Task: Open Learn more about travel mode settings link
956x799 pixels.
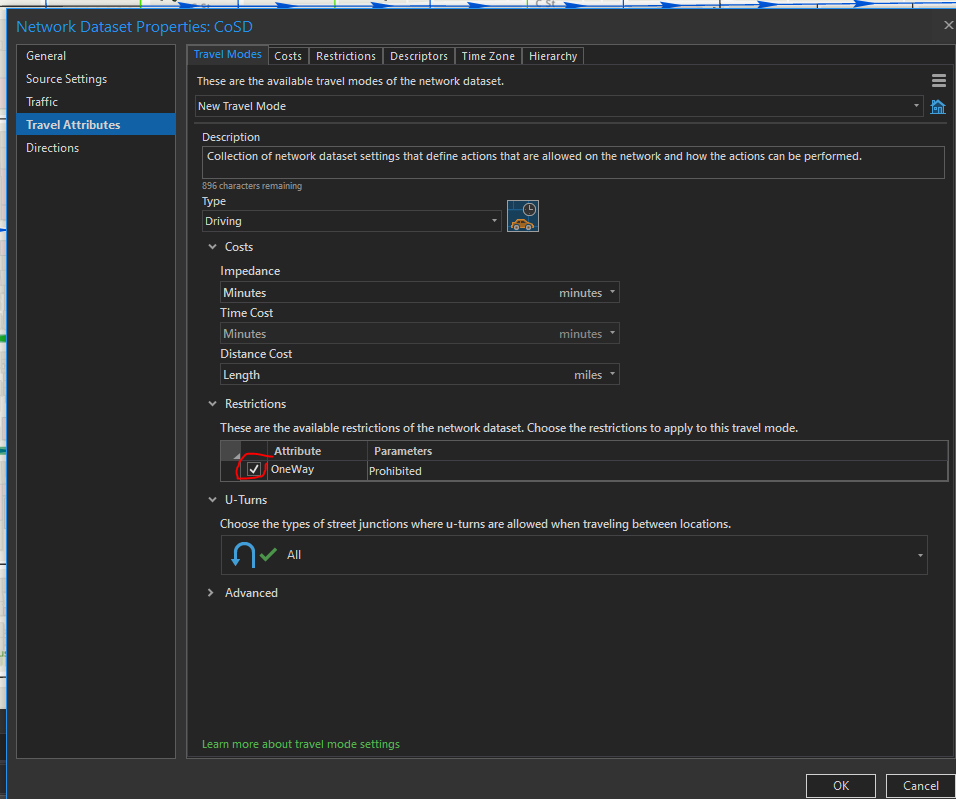Action: coord(300,744)
